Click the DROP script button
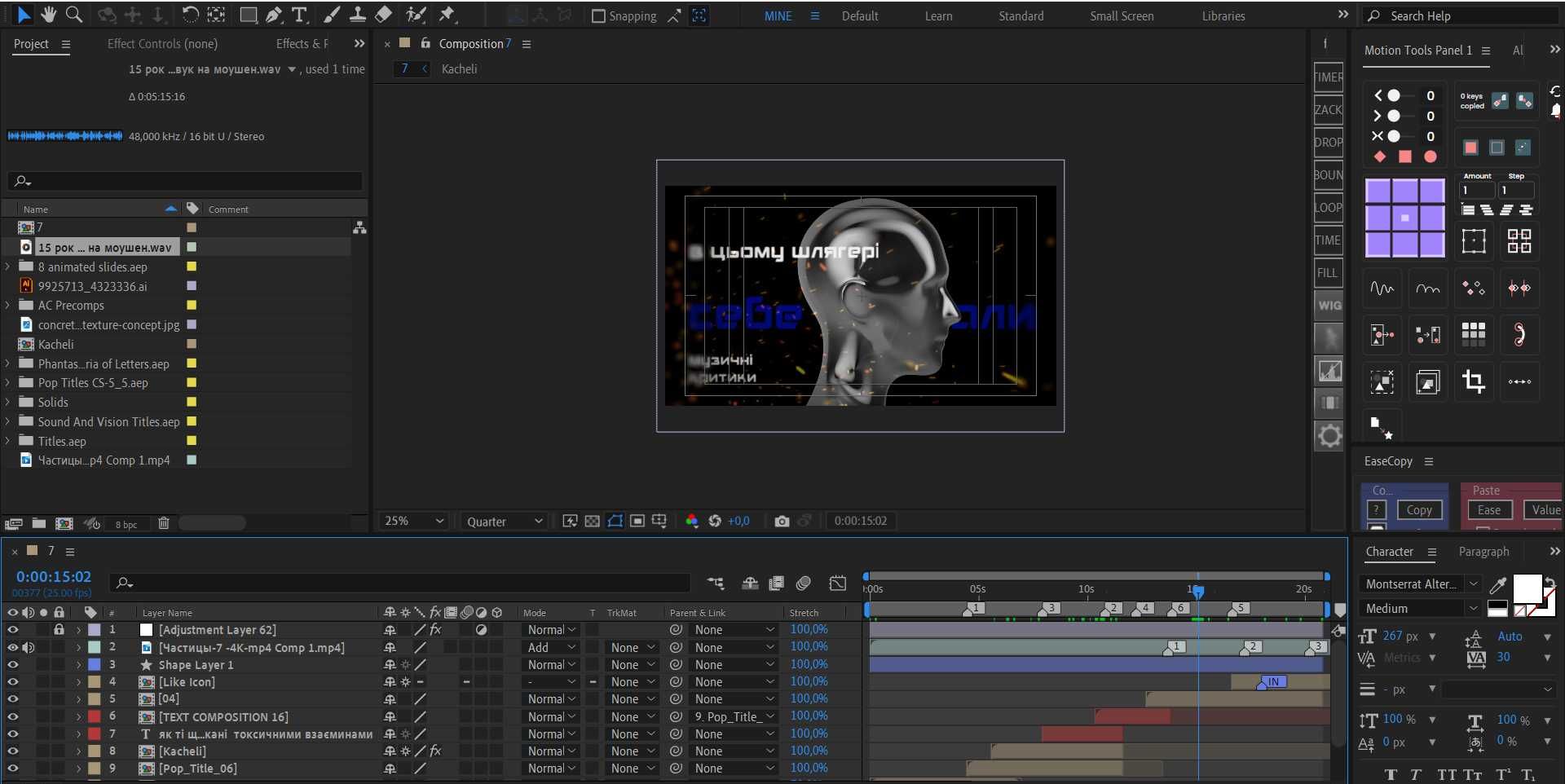This screenshot has width=1565, height=784. click(x=1329, y=142)
